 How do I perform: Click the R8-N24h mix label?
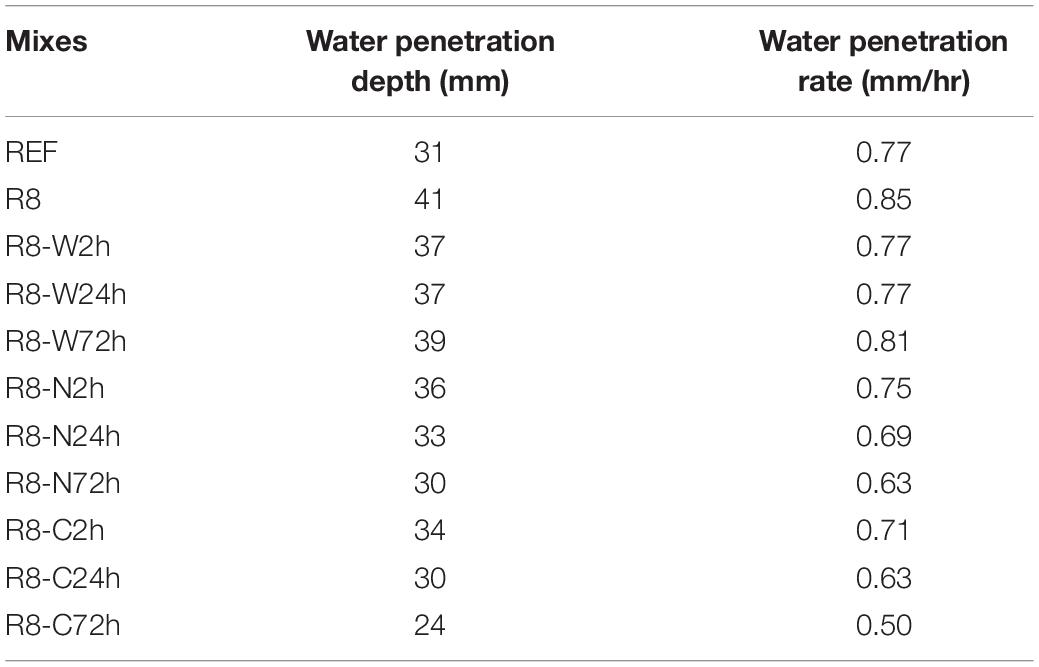pyautogui.click(x=63, y=436)
